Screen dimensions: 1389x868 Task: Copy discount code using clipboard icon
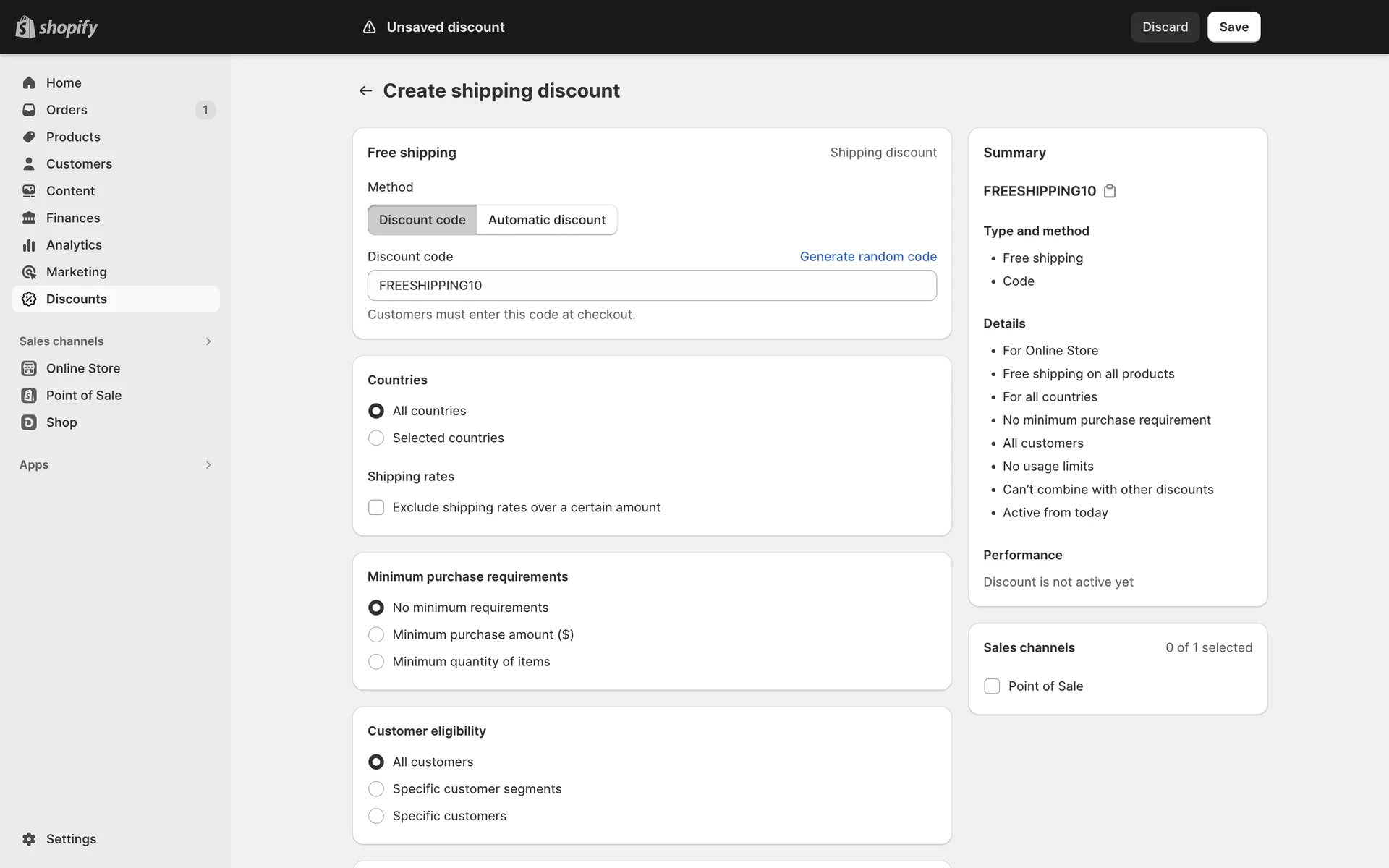point(1110,191)
